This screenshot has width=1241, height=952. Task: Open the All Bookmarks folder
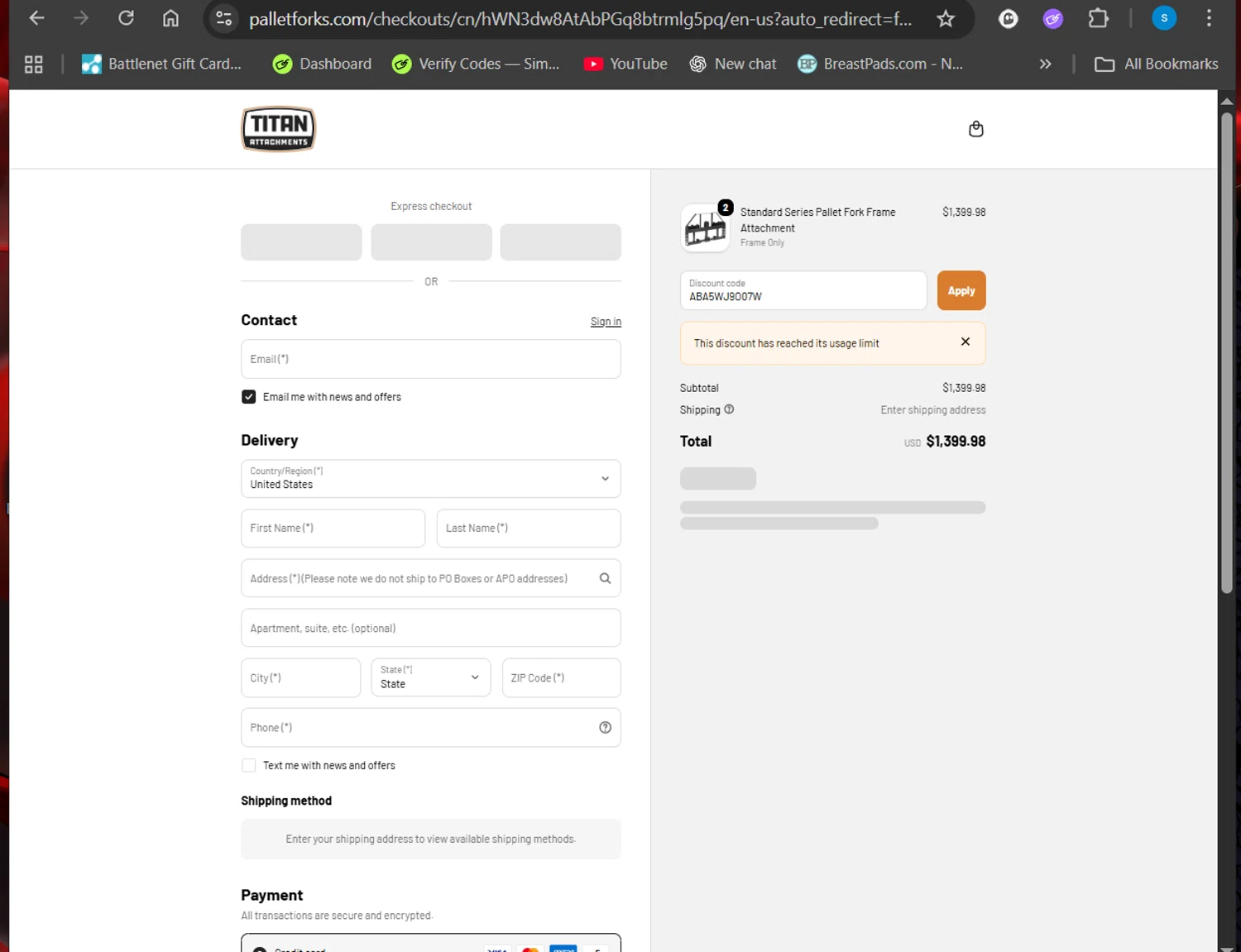[x=1156, y=64]
